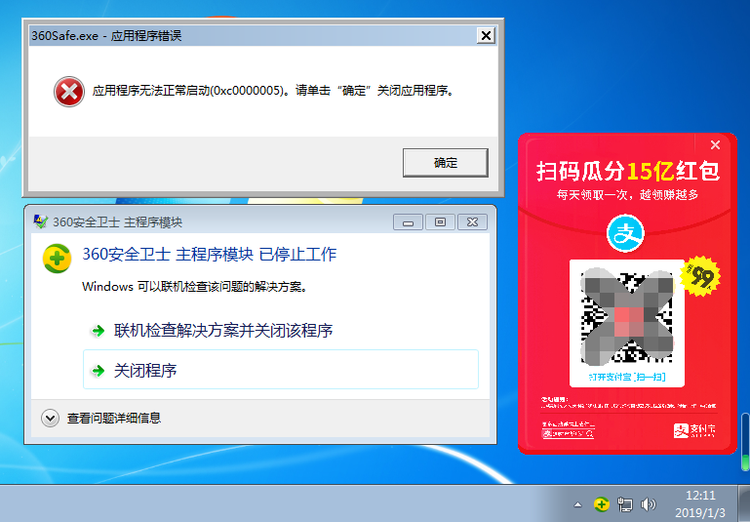
Task: Click 360安全卫士 主程序模块 已停止工作 heading
Action: click(x=210, y=255)
